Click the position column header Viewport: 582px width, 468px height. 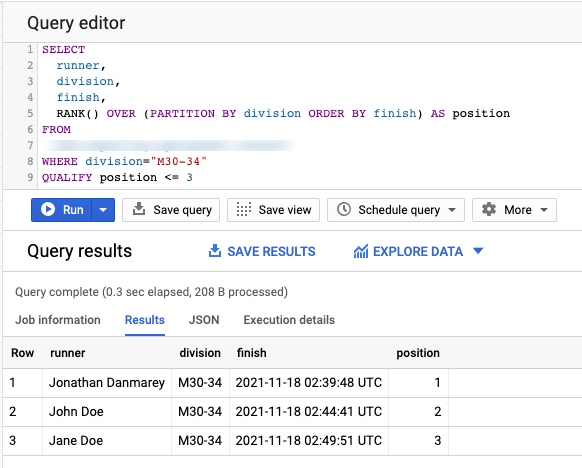coord(418,353)
